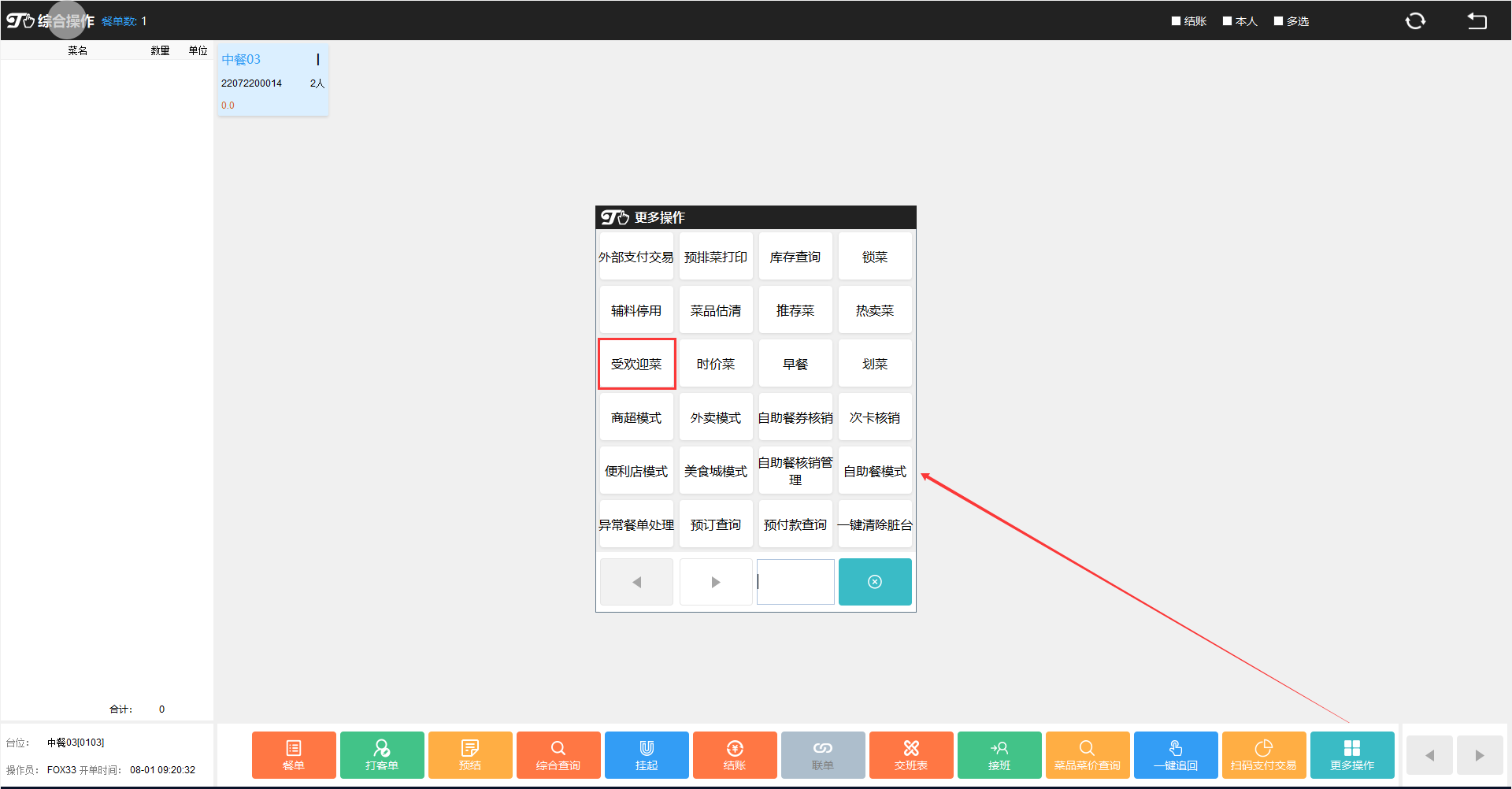Open the 结账 checkout button
This screenshot has width=1512, height=789.
click(x=735, y=754)
